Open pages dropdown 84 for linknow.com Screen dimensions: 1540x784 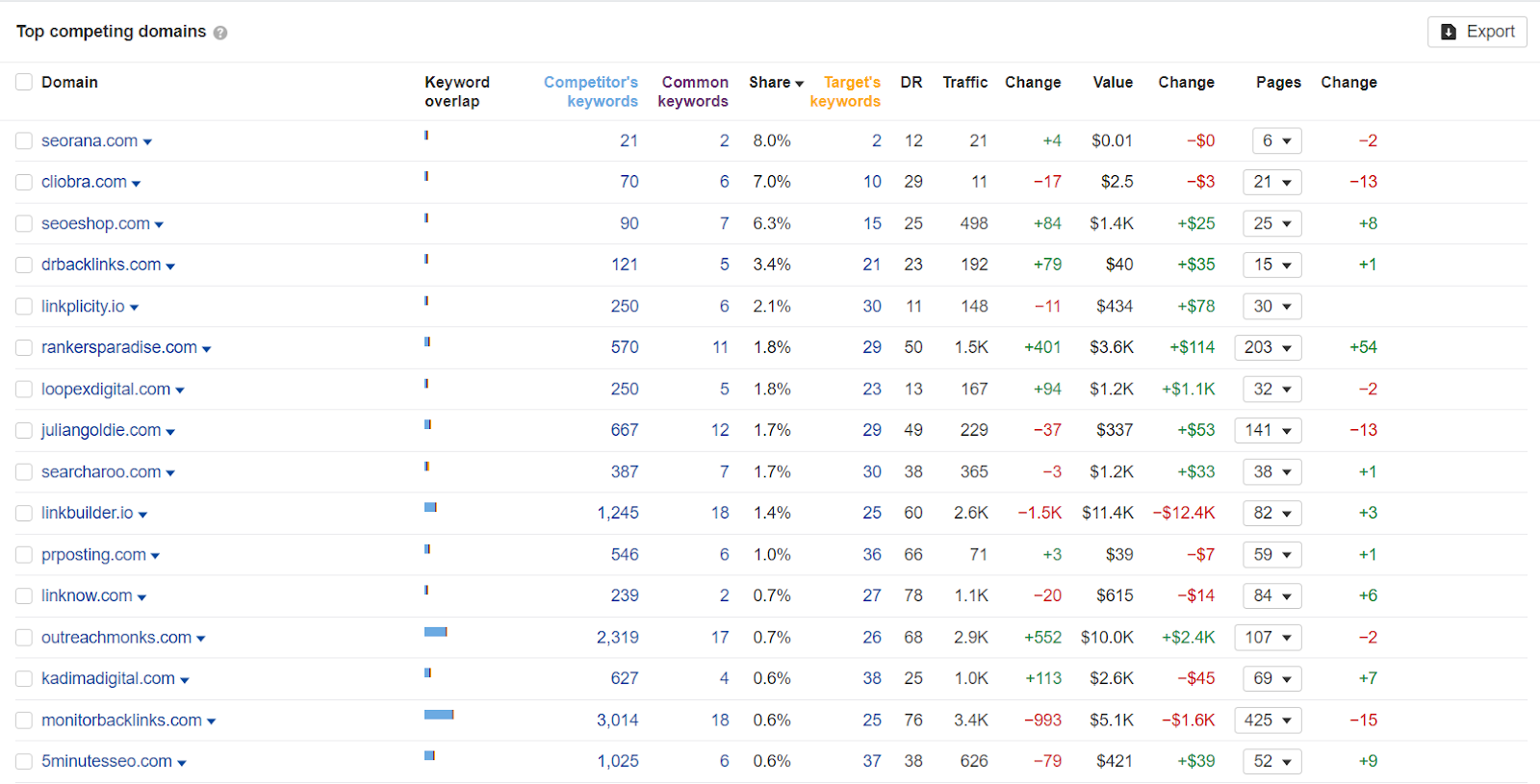point(1272,595)
